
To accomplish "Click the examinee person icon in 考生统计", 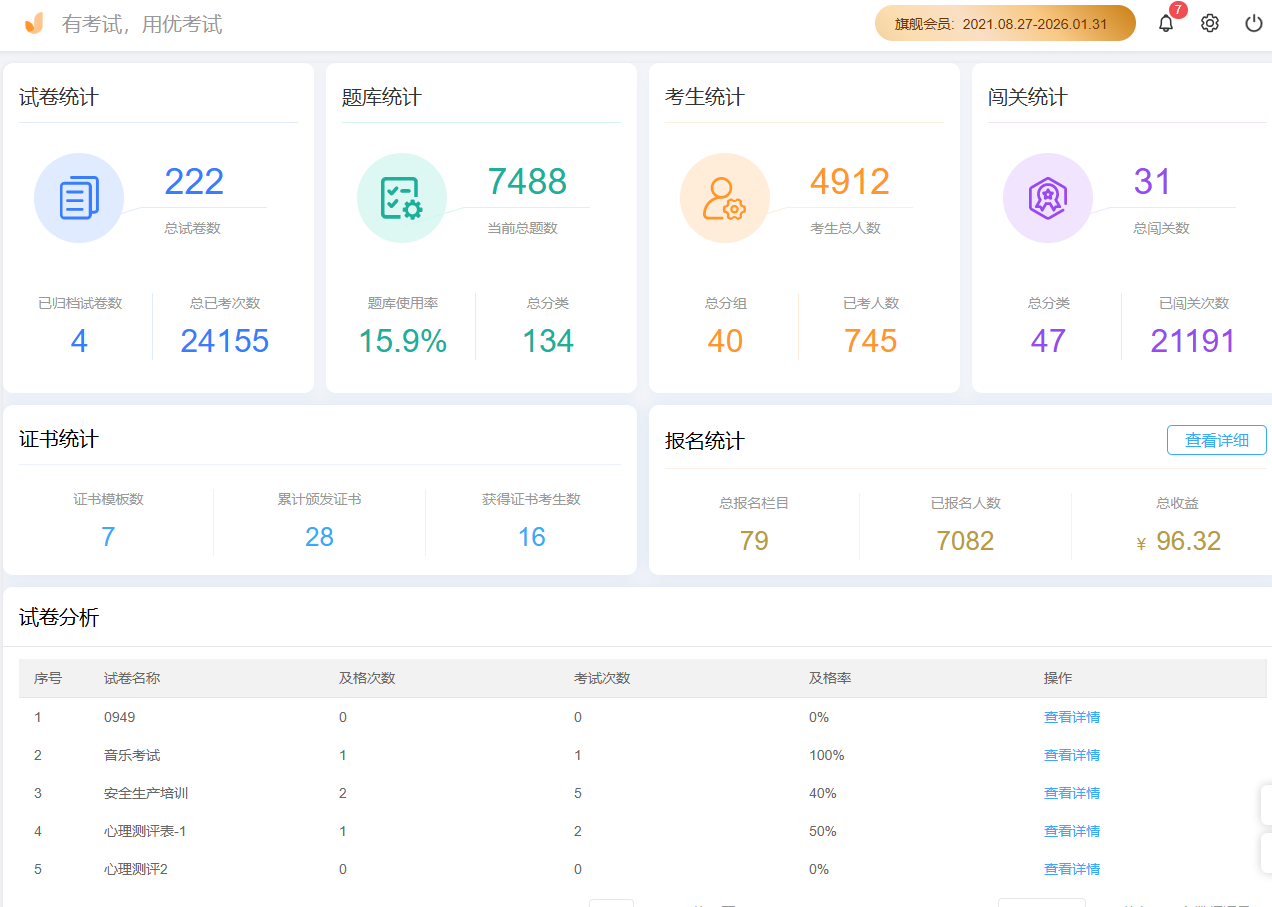I will 724,197.
